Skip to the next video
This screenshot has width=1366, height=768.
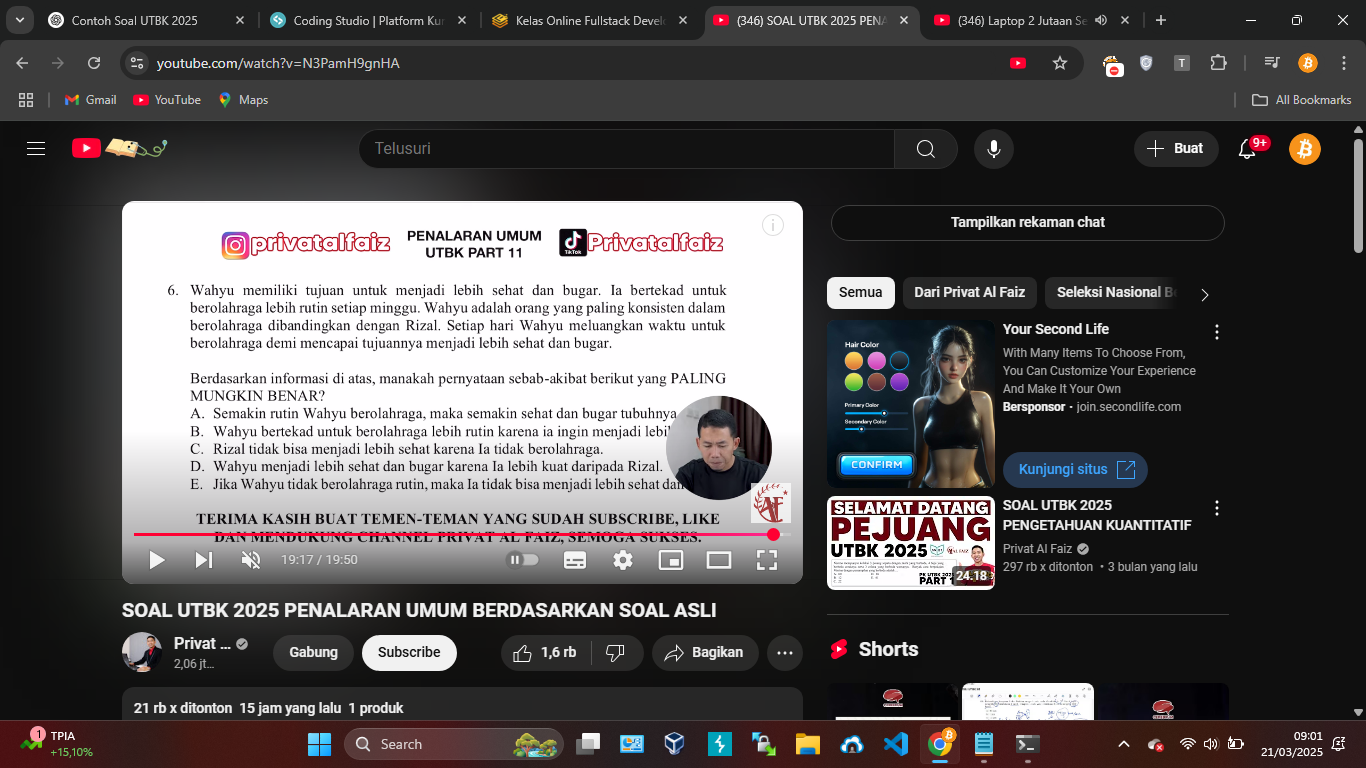(x=204, y=560)
